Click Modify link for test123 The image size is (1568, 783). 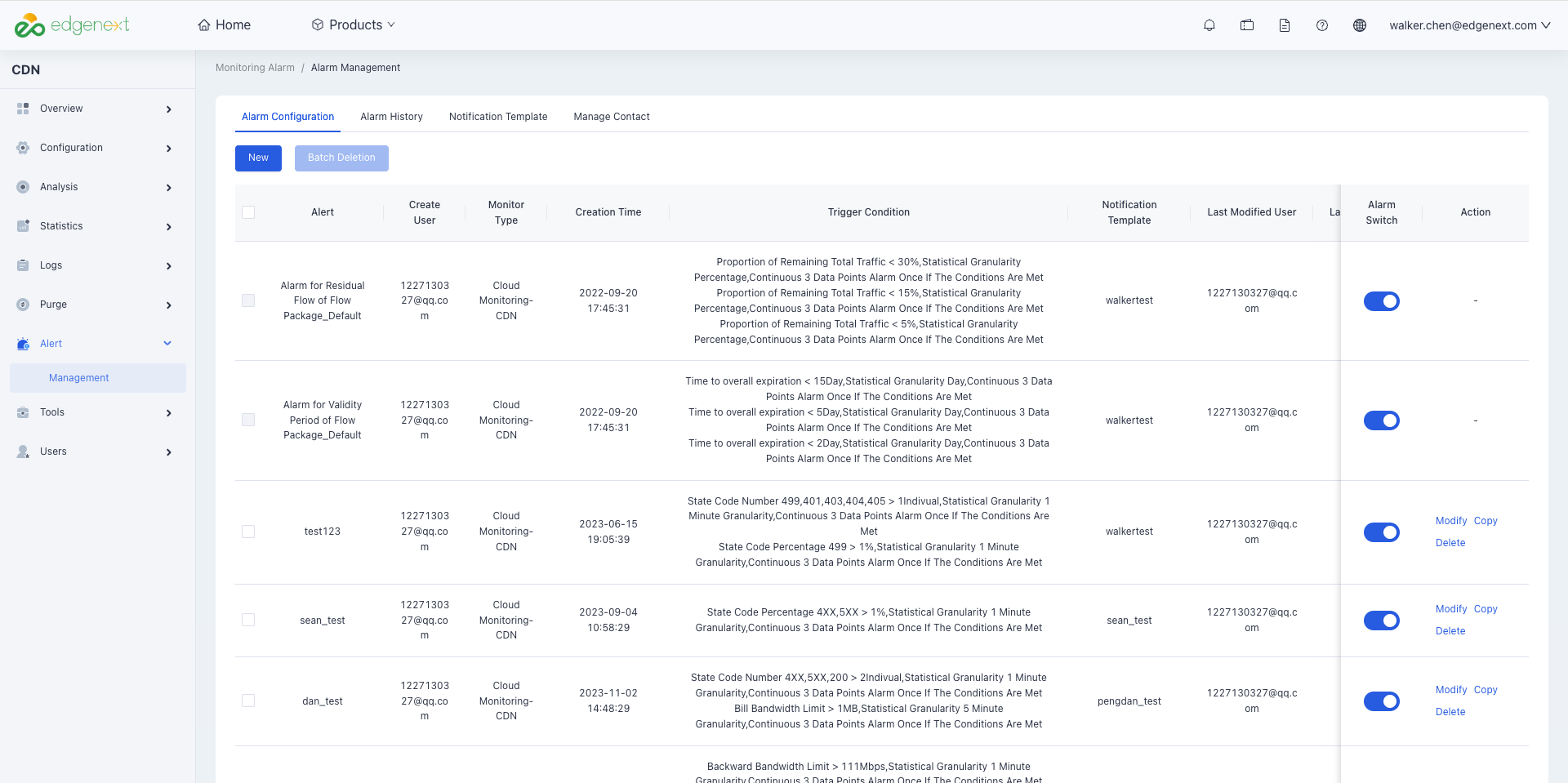[1451, 521]
